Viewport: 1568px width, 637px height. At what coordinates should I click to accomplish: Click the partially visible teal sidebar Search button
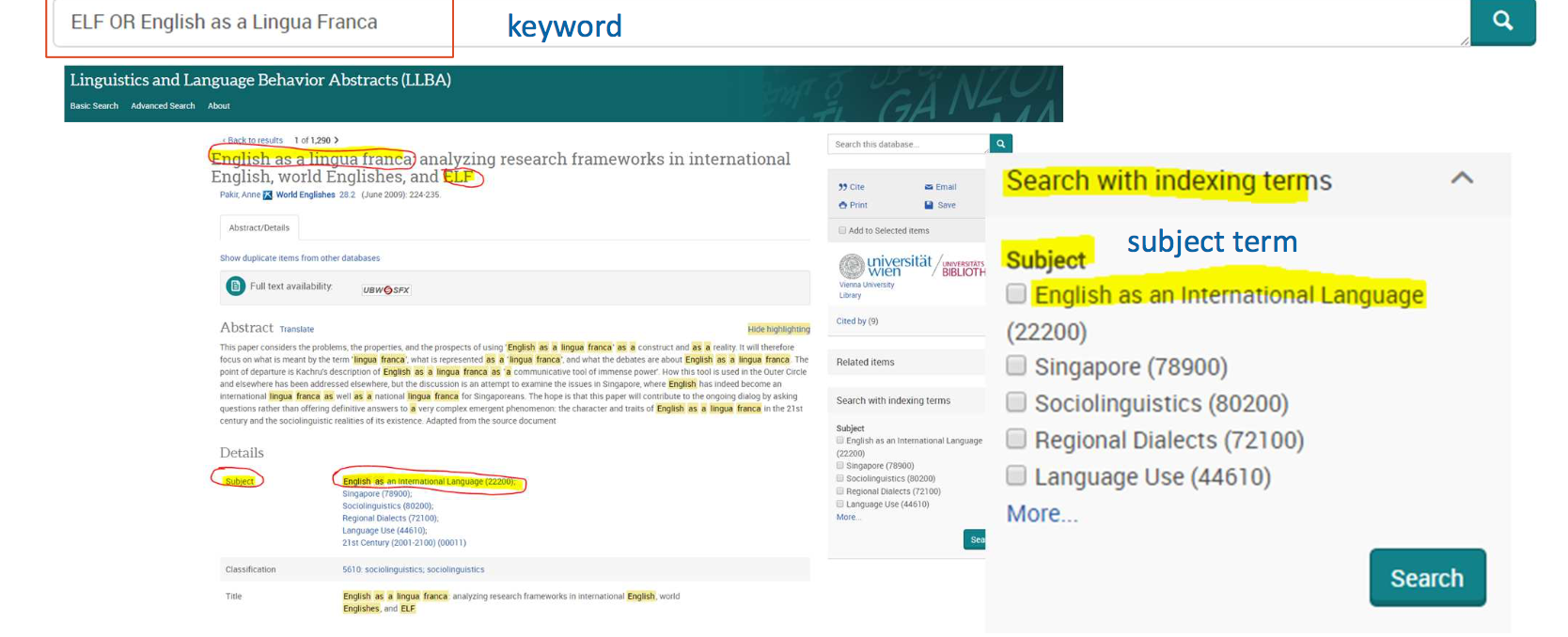[975, 539]
